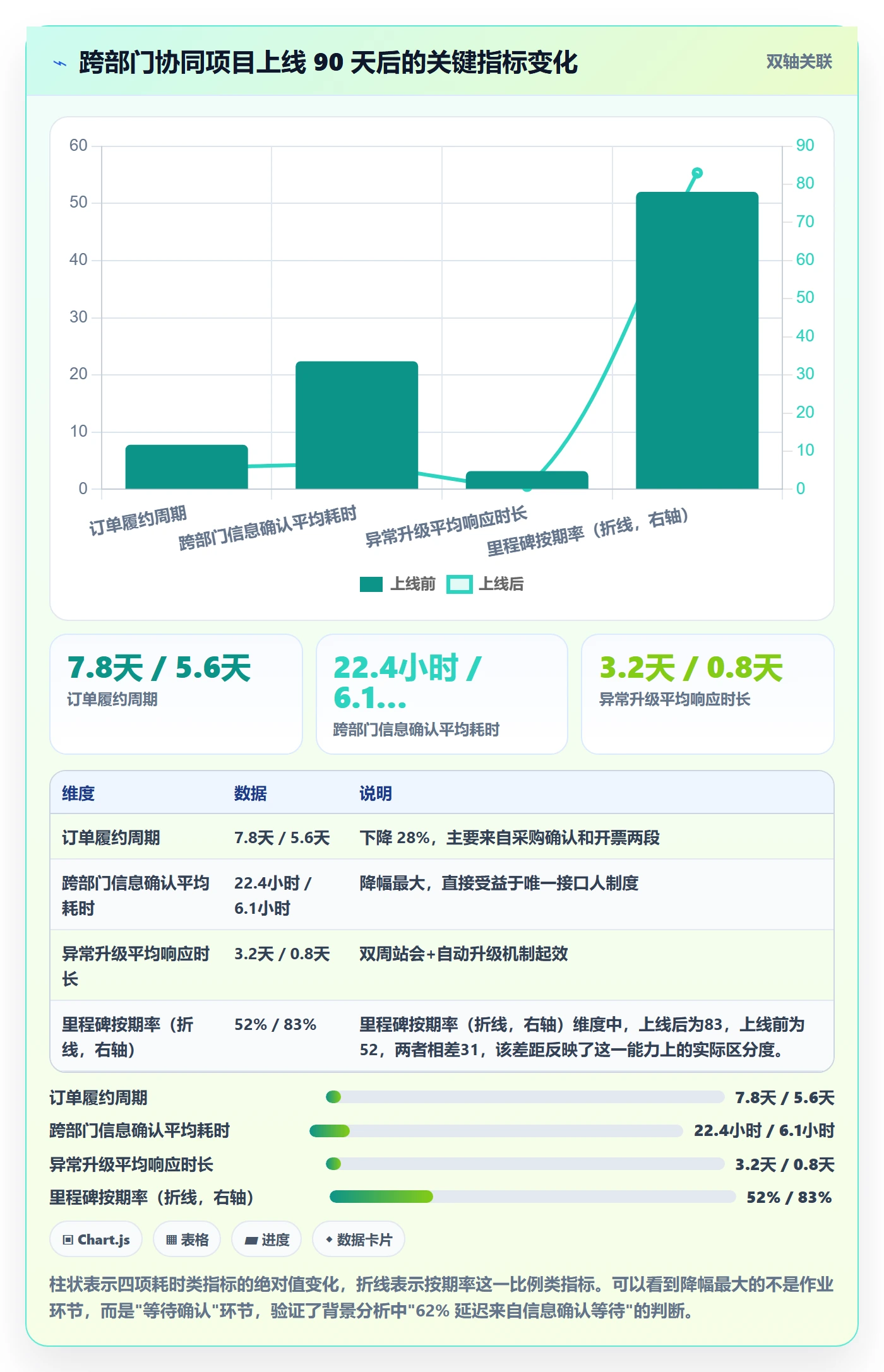Click the 双轴关联 badge in header
Screen dimensions: 884x1372
799,62
